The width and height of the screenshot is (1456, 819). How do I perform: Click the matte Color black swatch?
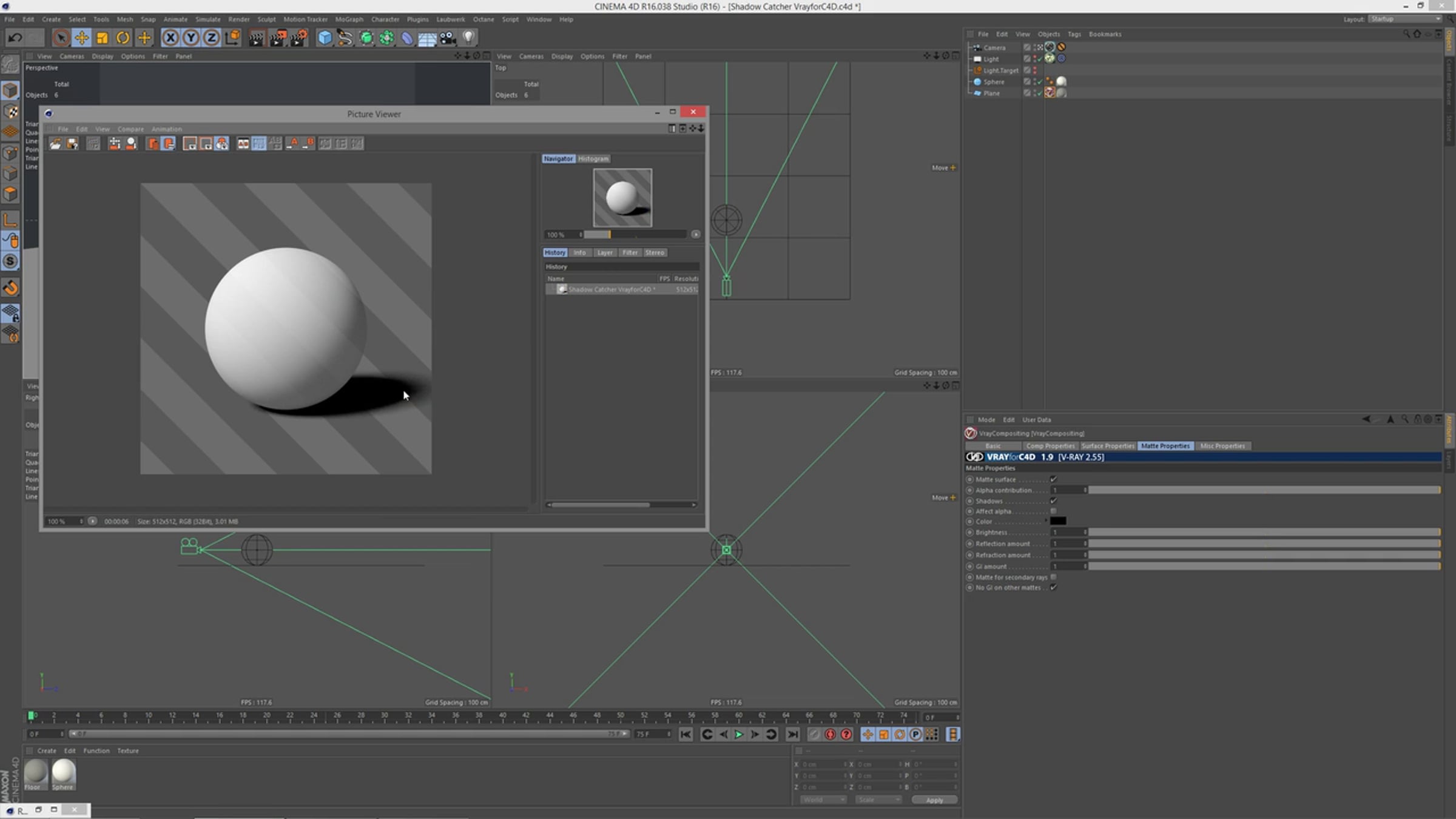pyautogui.click(x=1058, y=521)
